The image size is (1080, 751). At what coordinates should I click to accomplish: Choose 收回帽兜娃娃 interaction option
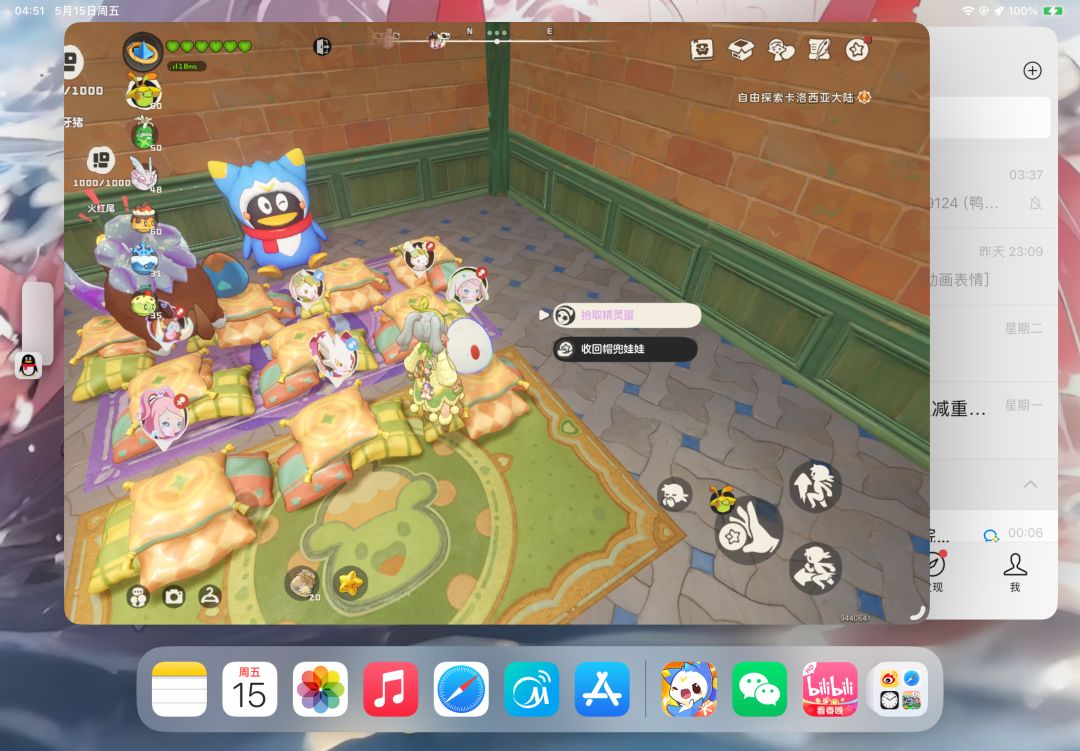(625, 349)
